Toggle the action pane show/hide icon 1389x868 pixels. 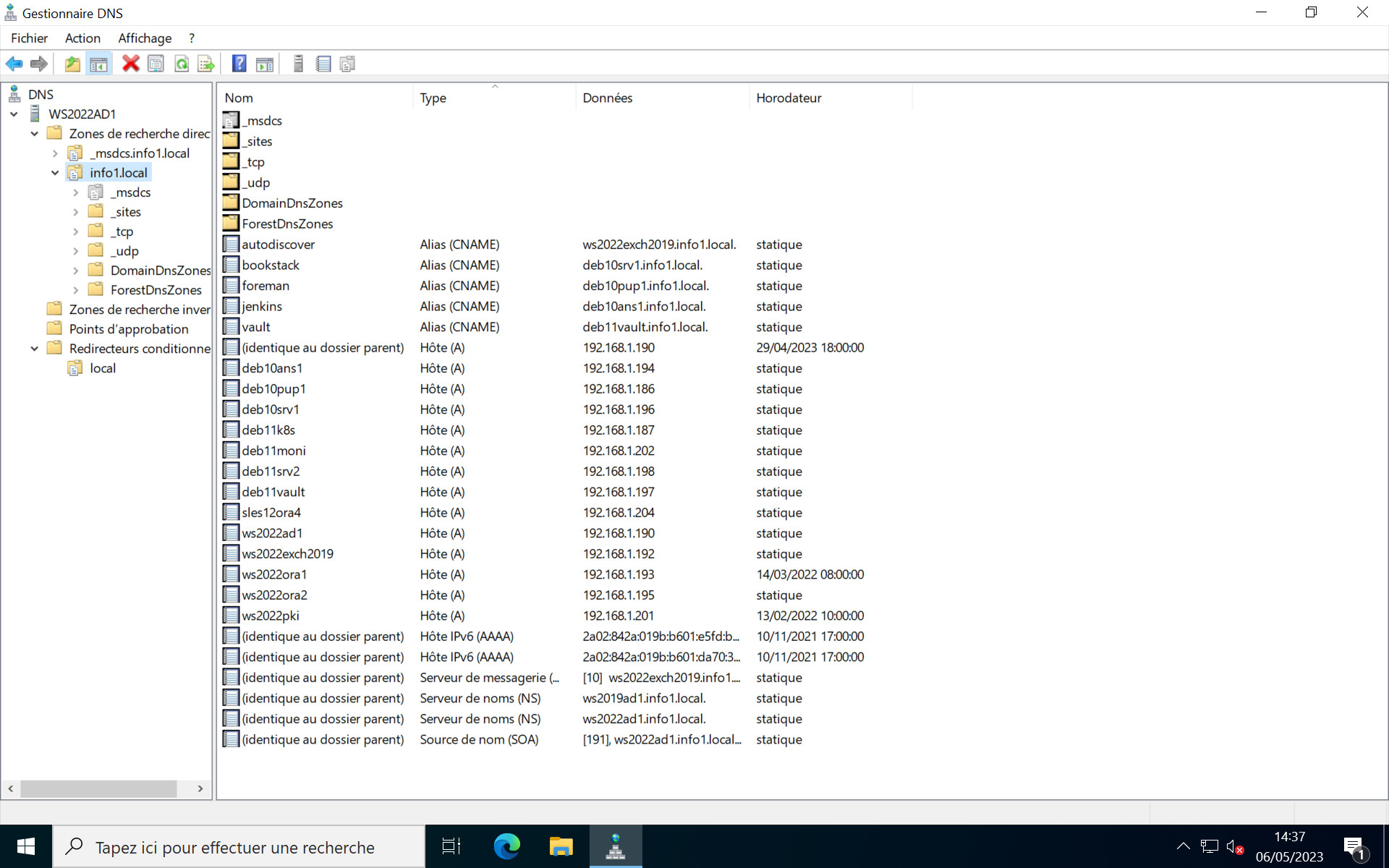265,64
